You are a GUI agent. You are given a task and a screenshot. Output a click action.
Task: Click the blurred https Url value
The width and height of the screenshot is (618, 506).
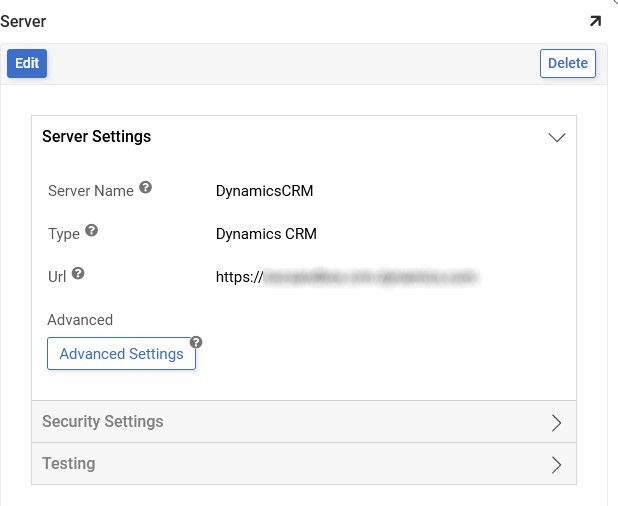coord(347,277)
